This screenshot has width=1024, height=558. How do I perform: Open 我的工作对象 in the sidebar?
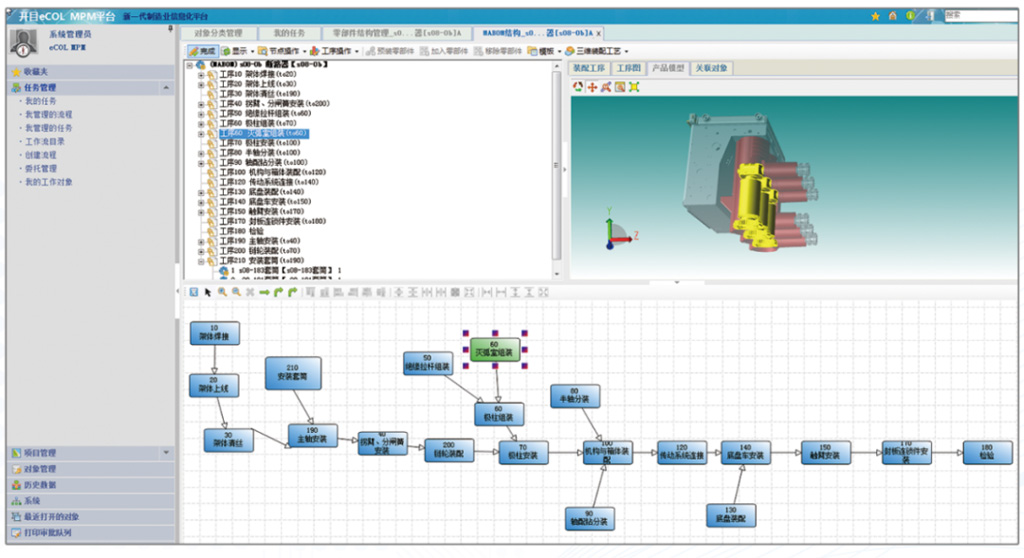48,182
